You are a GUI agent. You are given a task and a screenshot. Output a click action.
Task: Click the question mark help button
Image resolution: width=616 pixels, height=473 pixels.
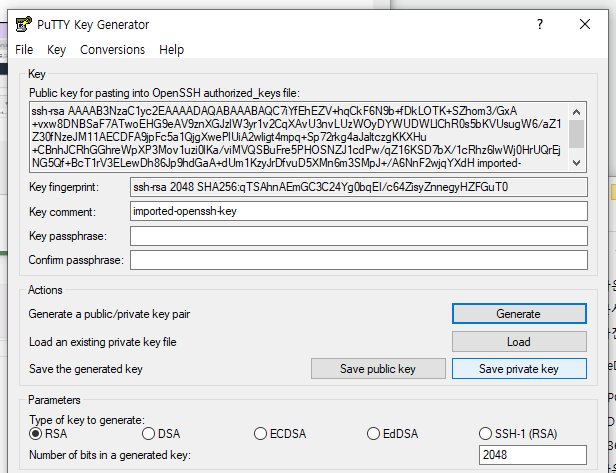click(540, 24)
